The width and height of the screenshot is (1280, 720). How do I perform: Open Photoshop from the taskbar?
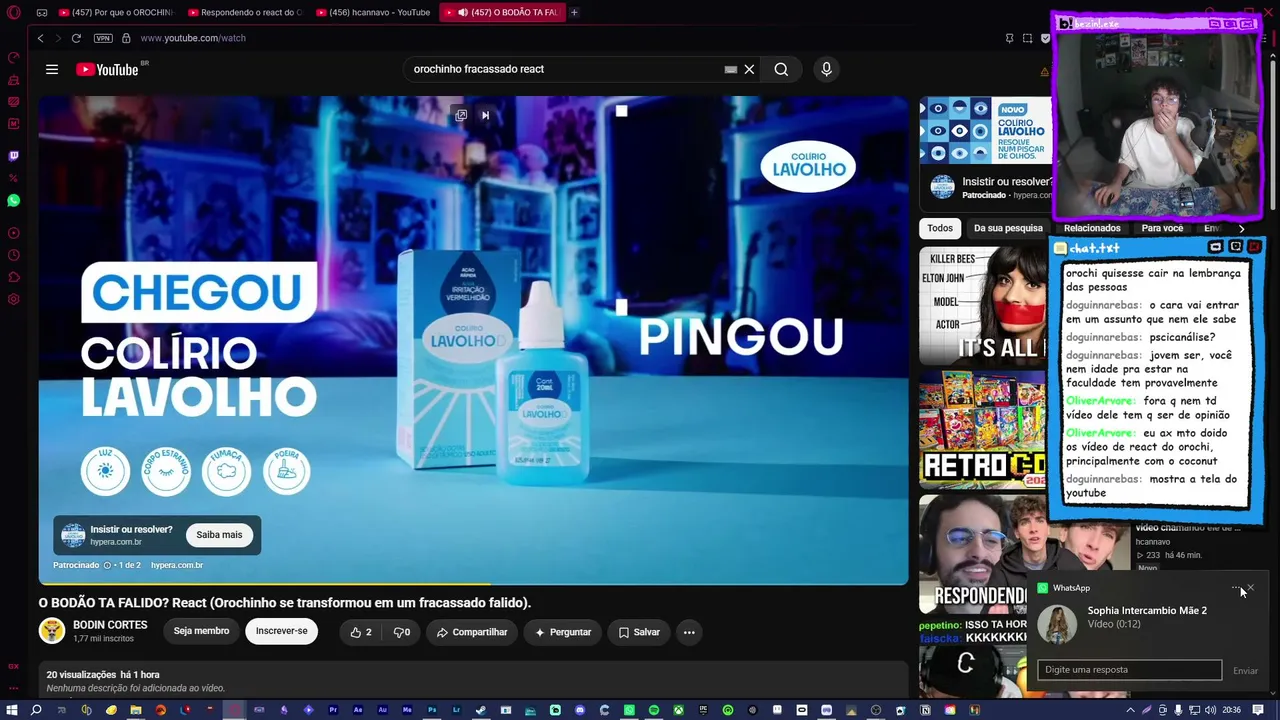coord(432,710)
